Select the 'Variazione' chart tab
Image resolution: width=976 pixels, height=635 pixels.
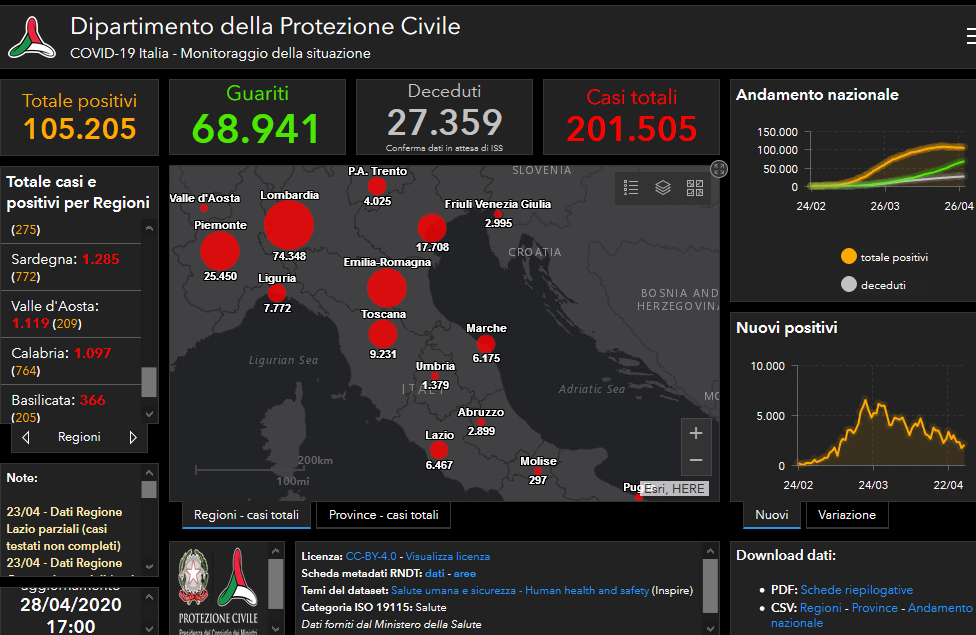846,515
